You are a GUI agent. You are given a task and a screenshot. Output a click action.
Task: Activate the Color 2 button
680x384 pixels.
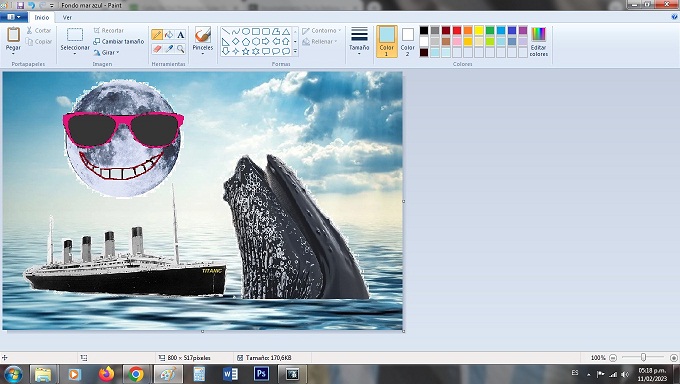(x=407, y=41)
